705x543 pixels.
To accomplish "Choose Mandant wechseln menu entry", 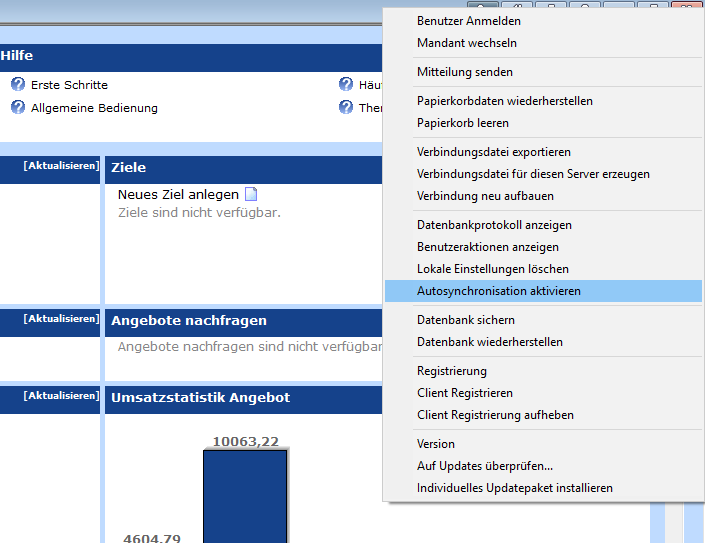I will point(543,43).
